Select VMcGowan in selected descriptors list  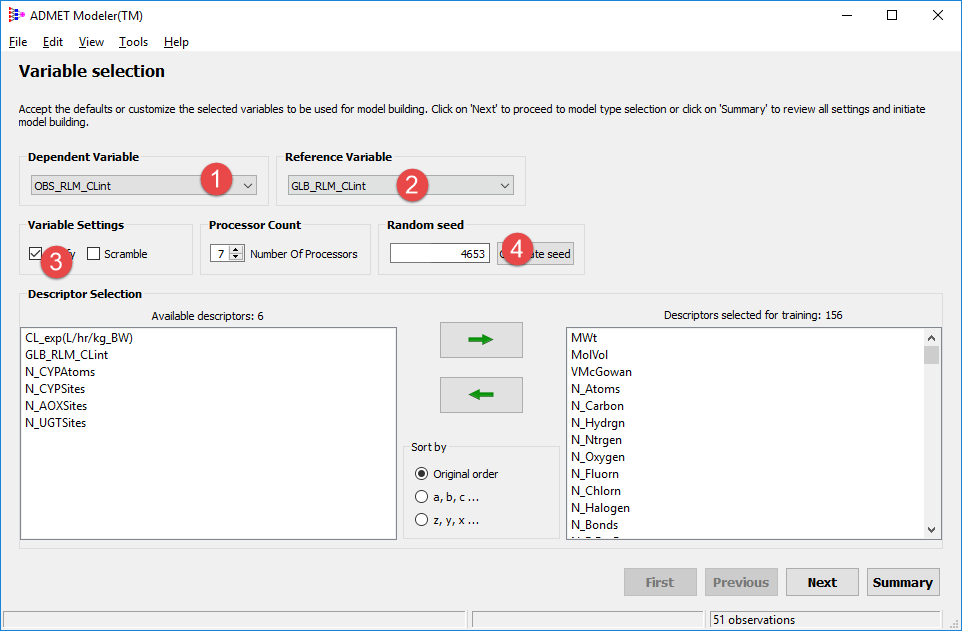pos(601,372)
